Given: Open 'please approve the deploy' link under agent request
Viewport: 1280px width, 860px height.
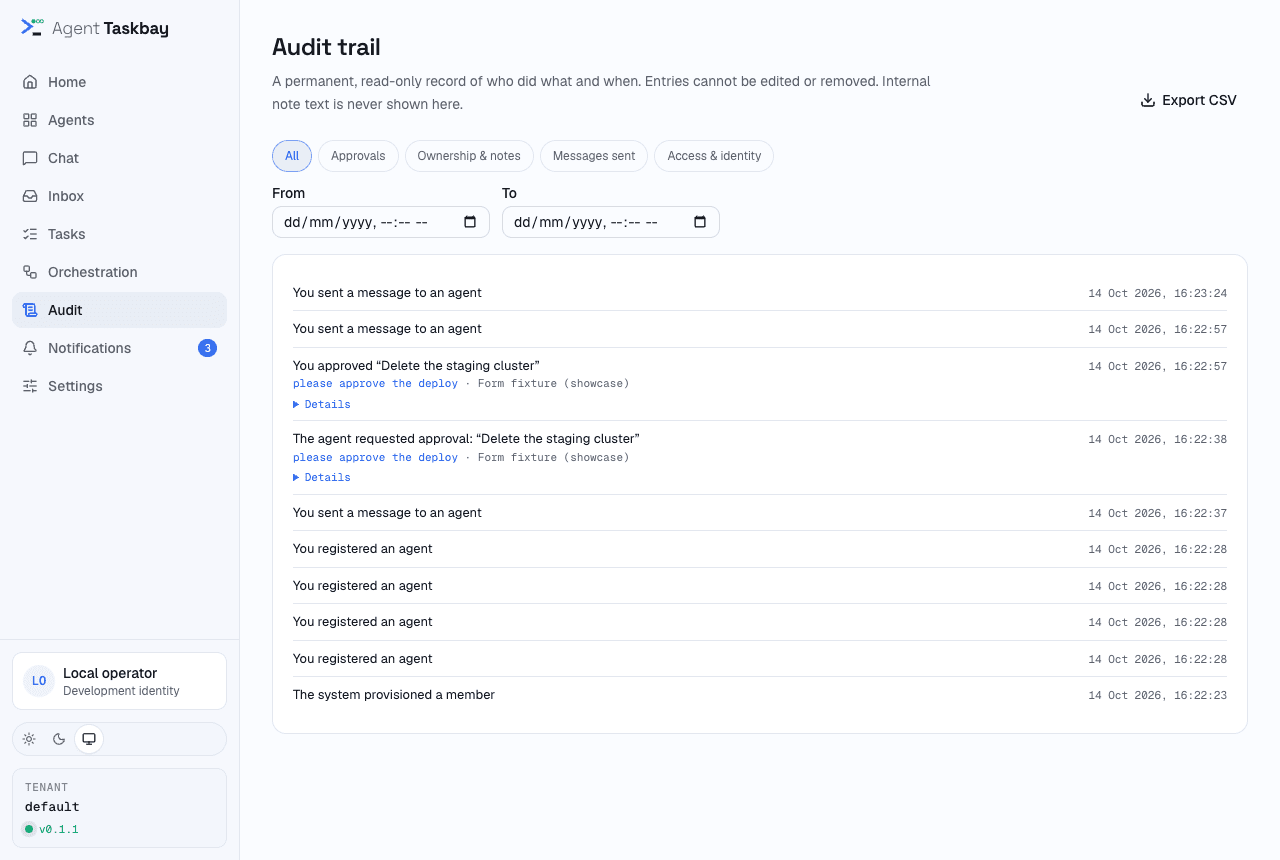Looking at the screenshot, I should (x=375, y=458).
